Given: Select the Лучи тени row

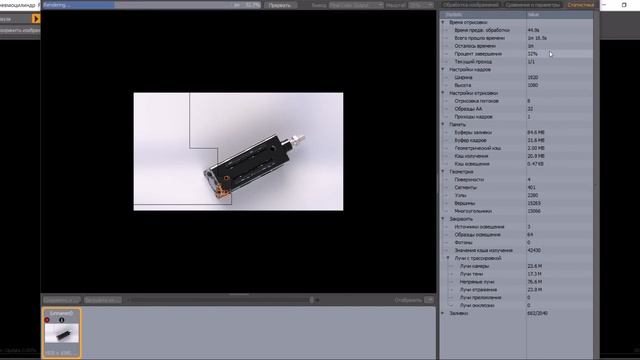Looking at the screenshot, I should point(517,274).
